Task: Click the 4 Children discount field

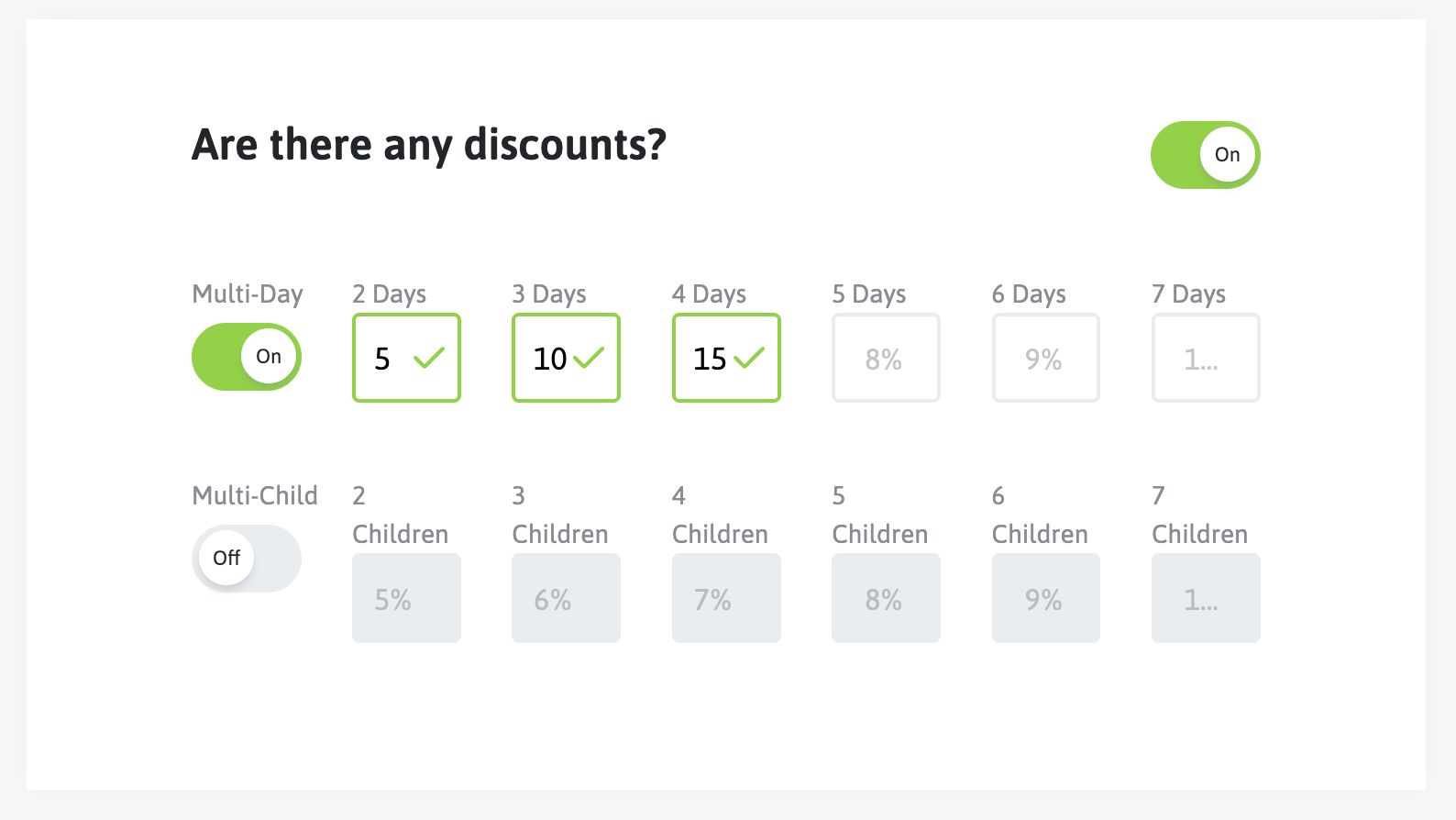Action: click(726, 598)
